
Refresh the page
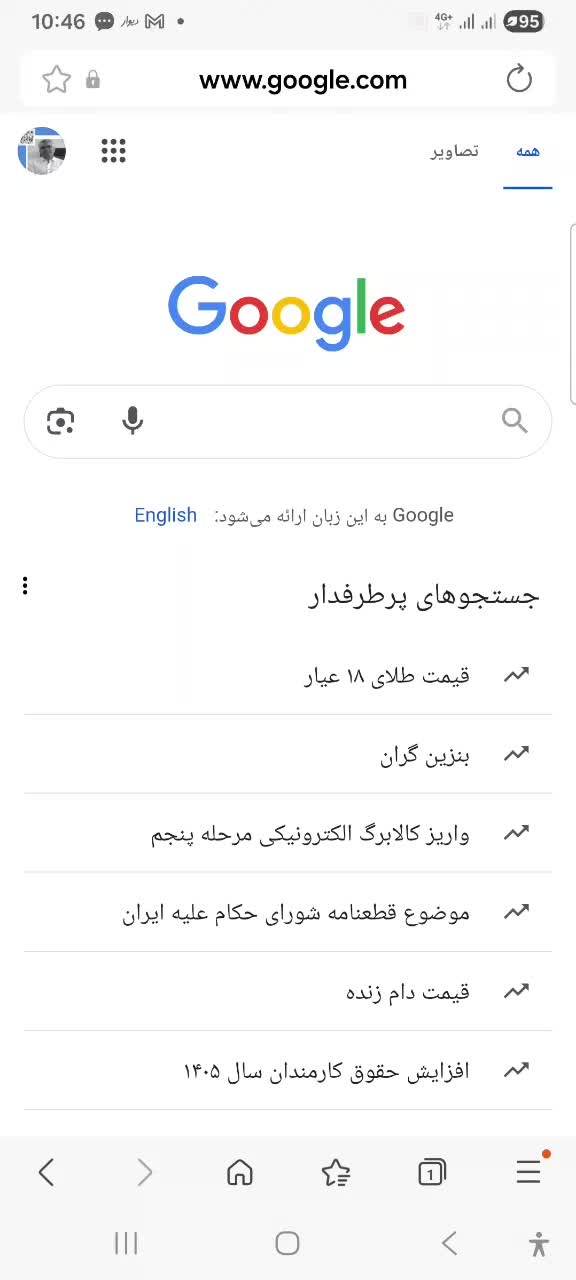(519, 80)
